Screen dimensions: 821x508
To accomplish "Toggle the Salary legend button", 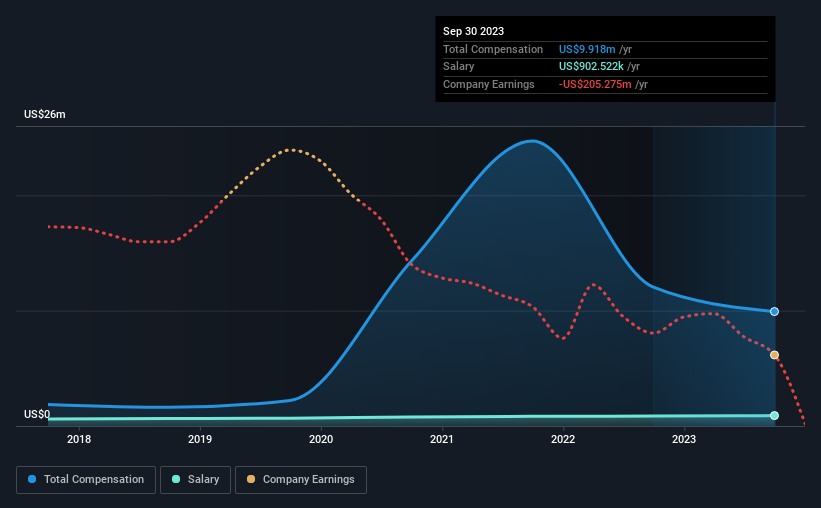I will point(195,480).
